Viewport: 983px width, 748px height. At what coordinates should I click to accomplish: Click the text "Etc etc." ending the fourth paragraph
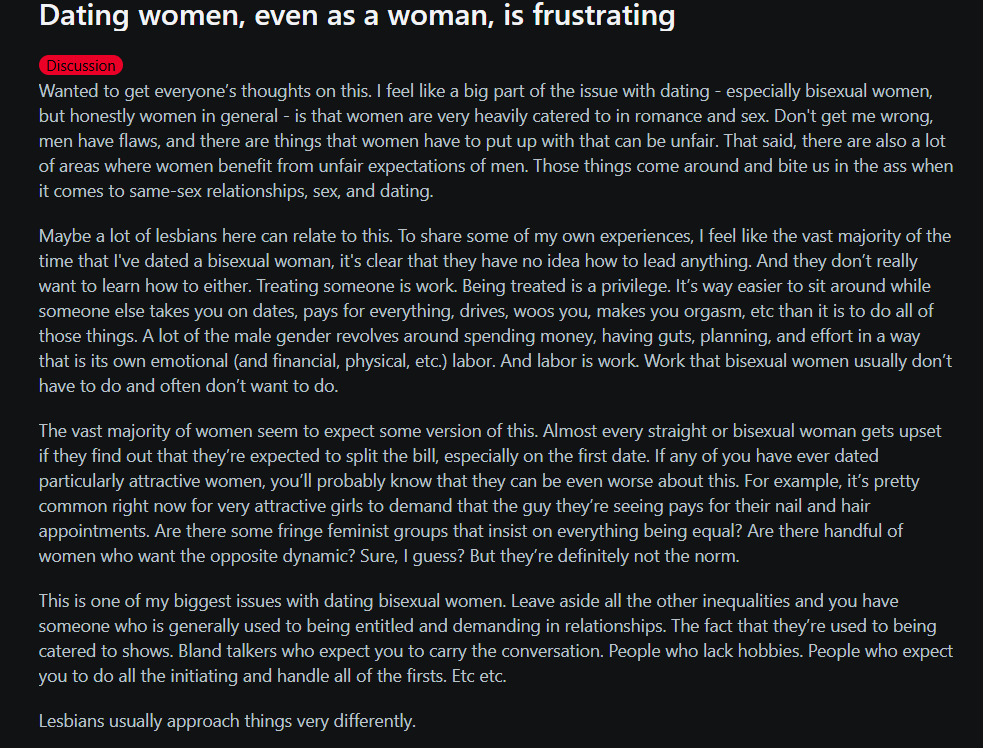click(479, 676)
